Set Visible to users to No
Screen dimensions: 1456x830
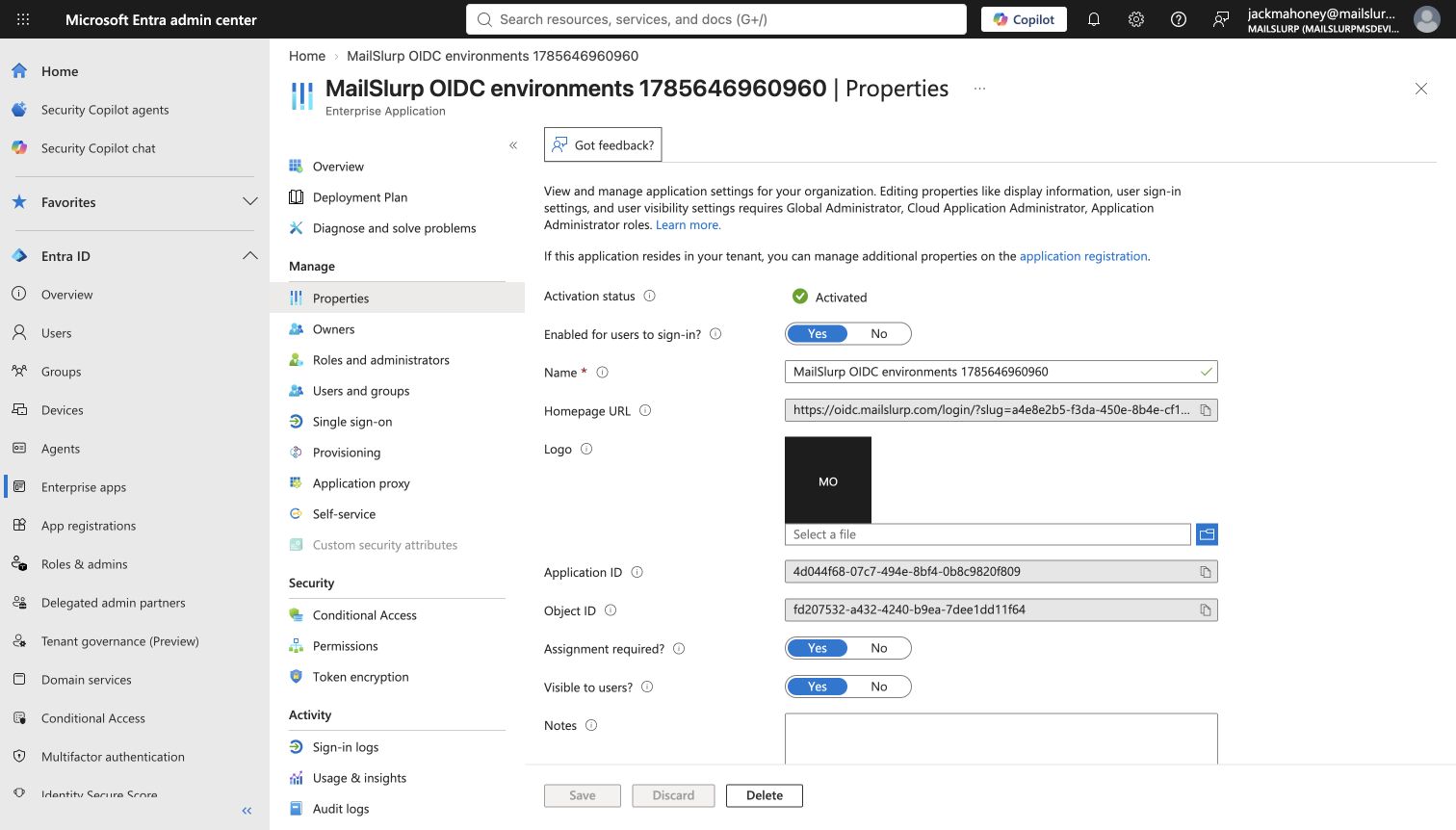(879, 687)
